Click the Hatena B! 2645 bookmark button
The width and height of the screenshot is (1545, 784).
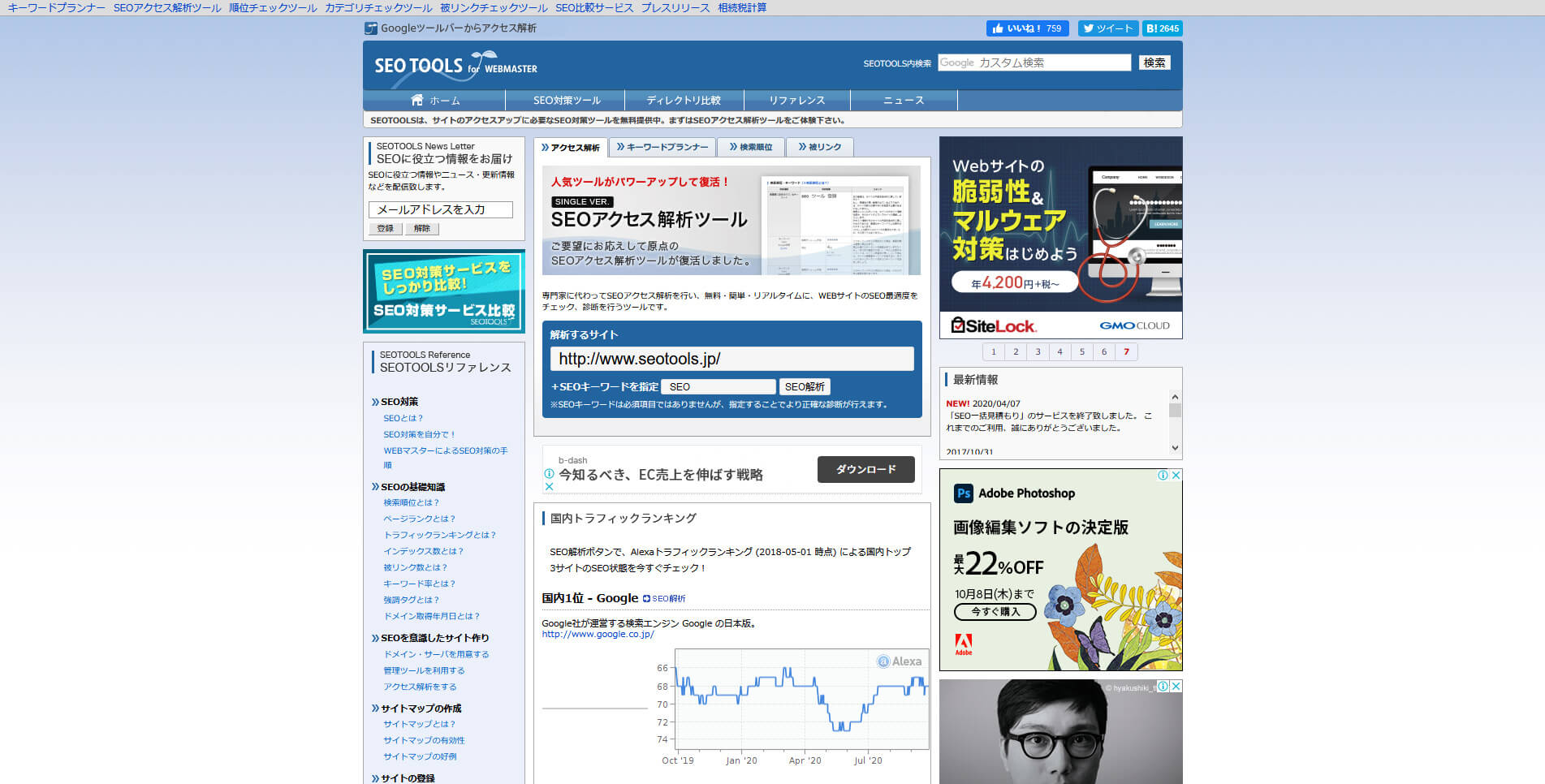tap(1163, 28)
